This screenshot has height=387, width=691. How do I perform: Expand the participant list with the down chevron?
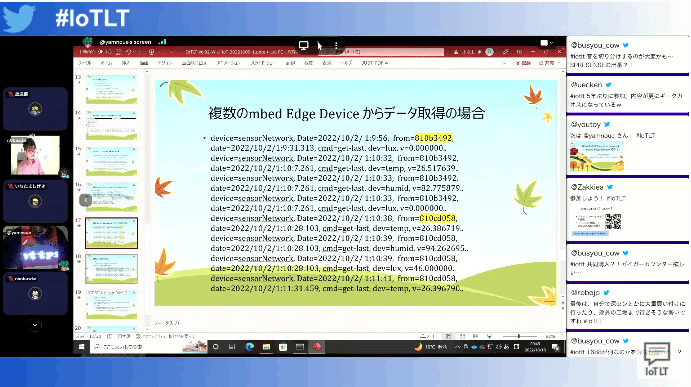pyautogui.click(x=35, y=325)
